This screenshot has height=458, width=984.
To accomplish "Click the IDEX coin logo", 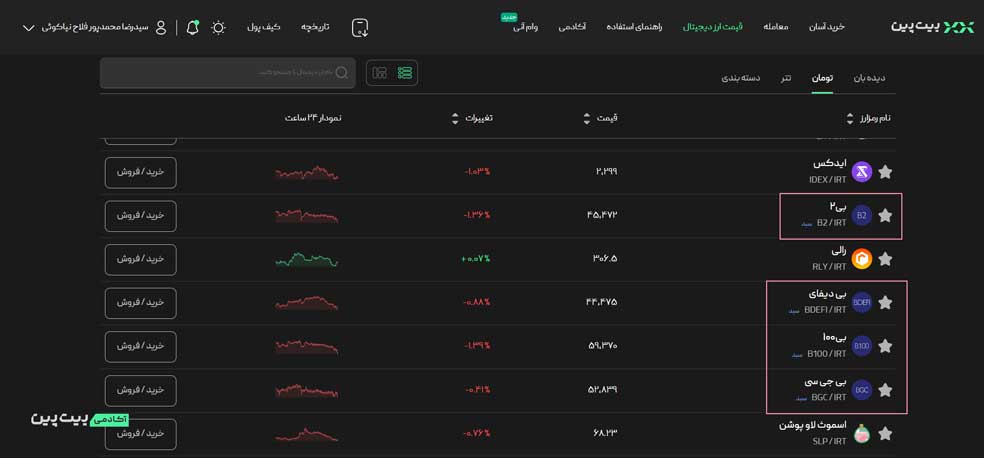I will click(x=862, y=172).
